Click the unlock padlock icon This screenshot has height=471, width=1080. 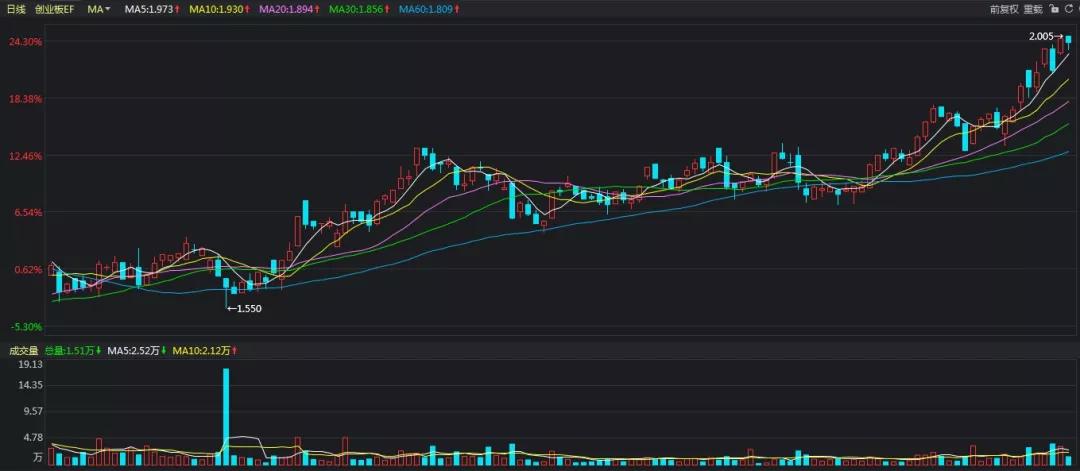[1055, 10]
